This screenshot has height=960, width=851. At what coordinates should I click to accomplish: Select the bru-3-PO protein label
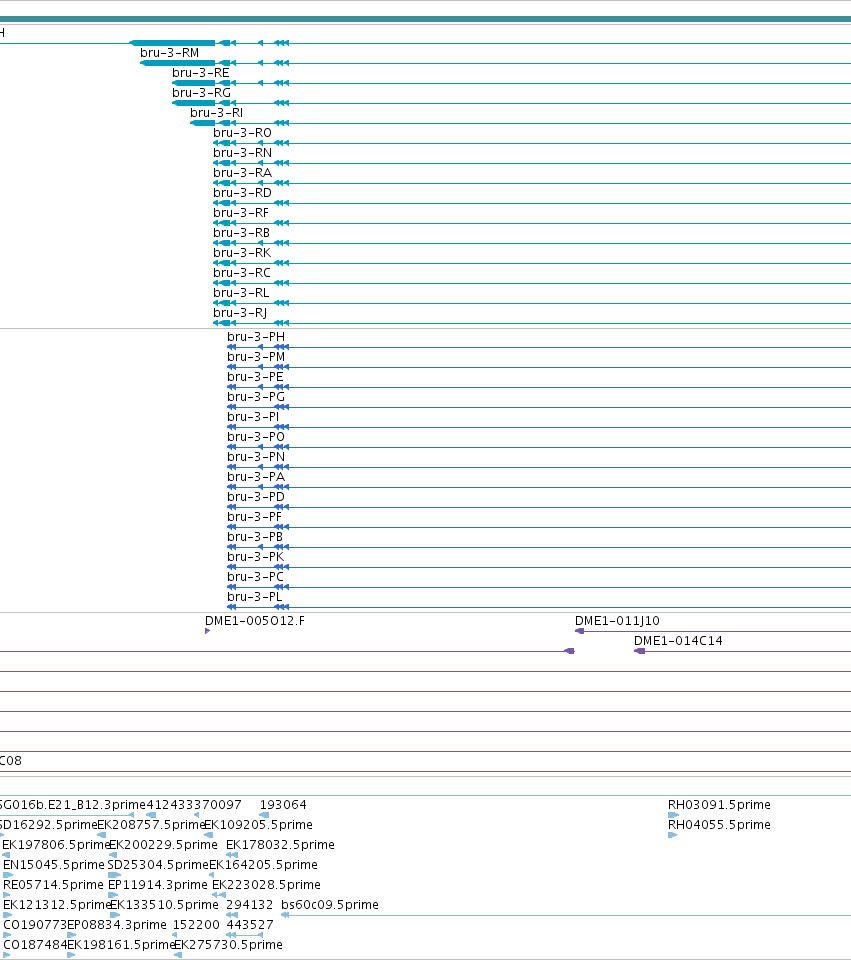[256, 437]
